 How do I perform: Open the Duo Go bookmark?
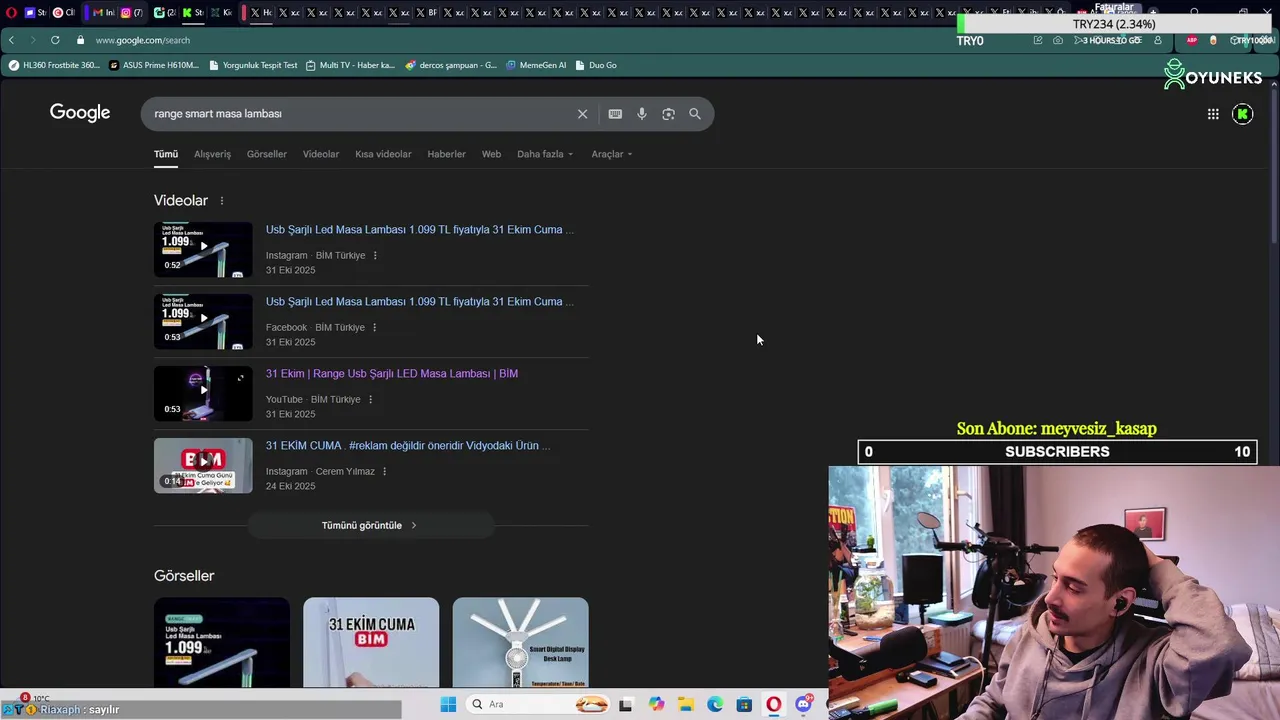pyautogui.click(x=596, y=65)
